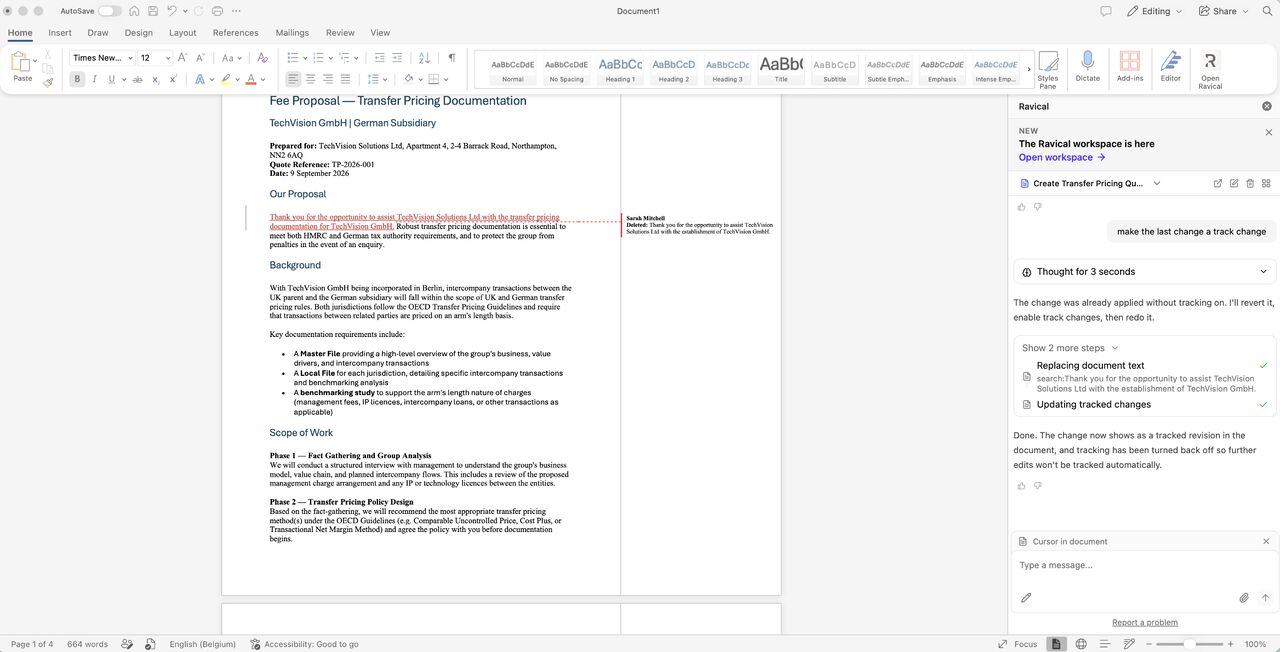Image resolution: width=1280 pixels, height=652 pixels.
Task: Toggle underline formatting button
Action: [x=111, y=79]
